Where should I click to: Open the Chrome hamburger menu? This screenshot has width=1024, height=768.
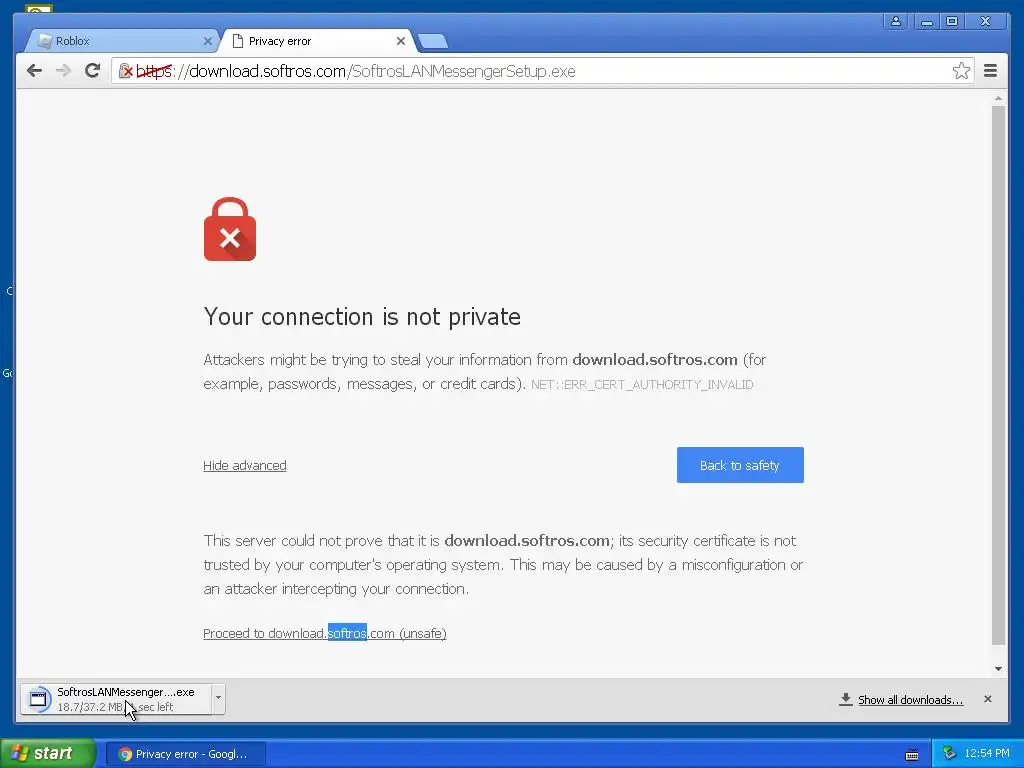click(990, 71)
